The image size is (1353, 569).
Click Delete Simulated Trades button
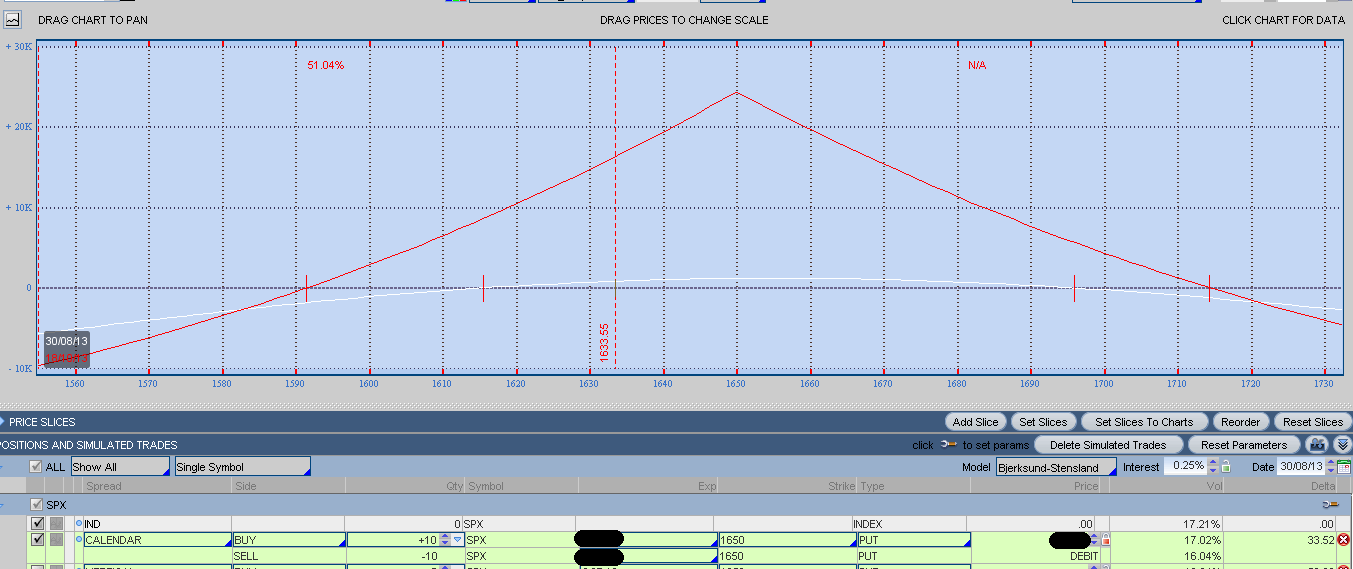tap(1107, 445)
